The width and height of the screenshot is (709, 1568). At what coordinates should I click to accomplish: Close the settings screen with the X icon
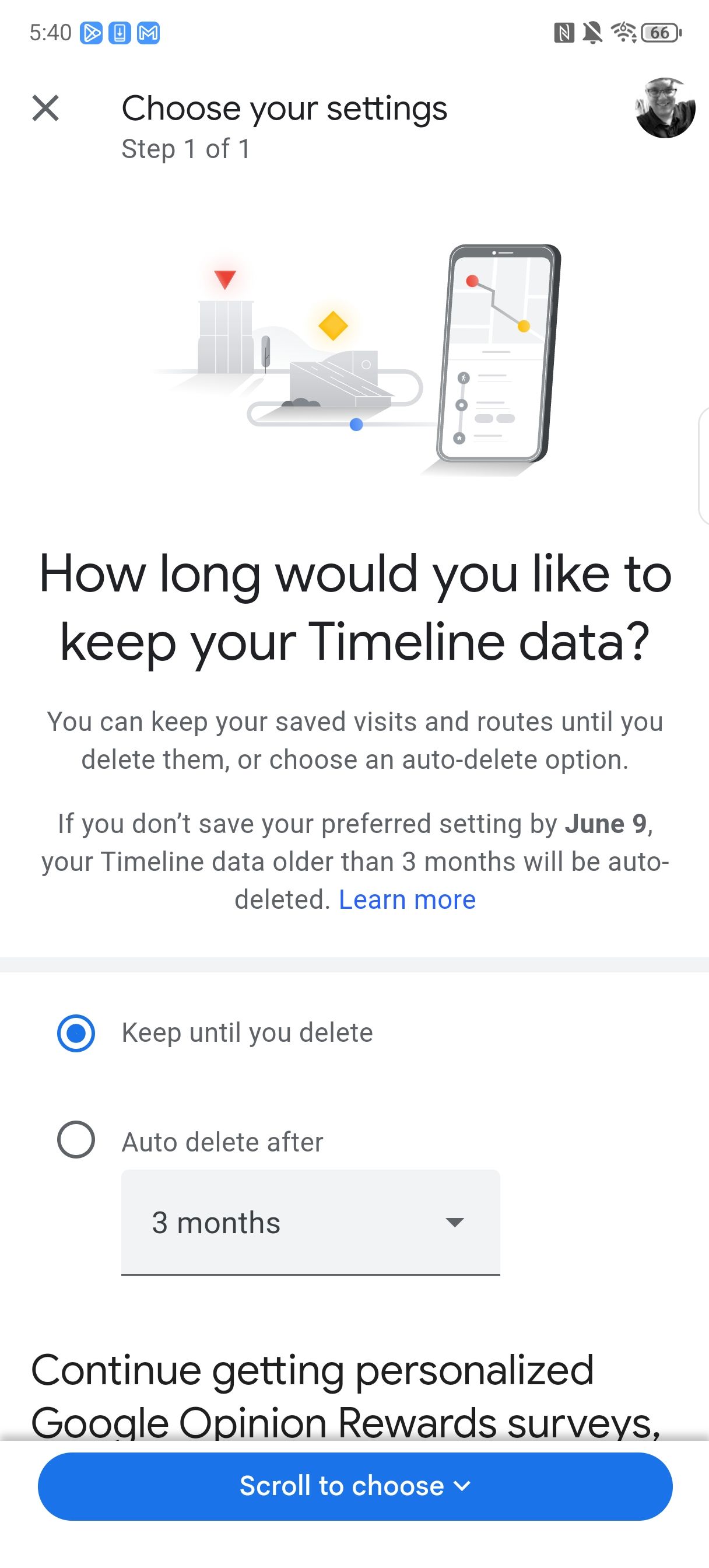coord(45,108)
